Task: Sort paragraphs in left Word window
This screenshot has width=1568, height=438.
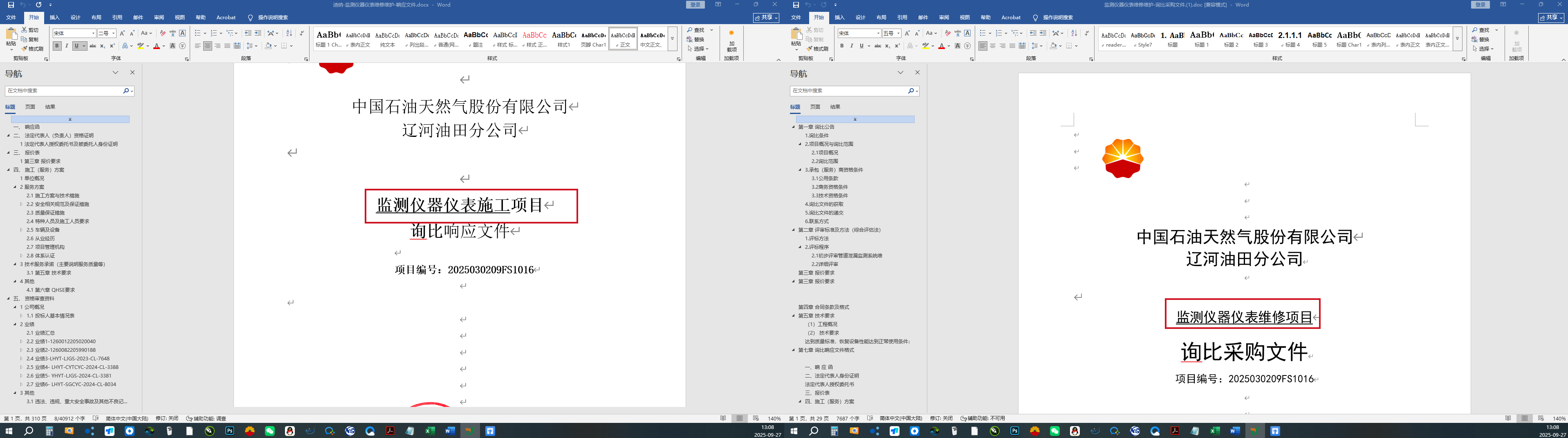Action: (289, 33)
